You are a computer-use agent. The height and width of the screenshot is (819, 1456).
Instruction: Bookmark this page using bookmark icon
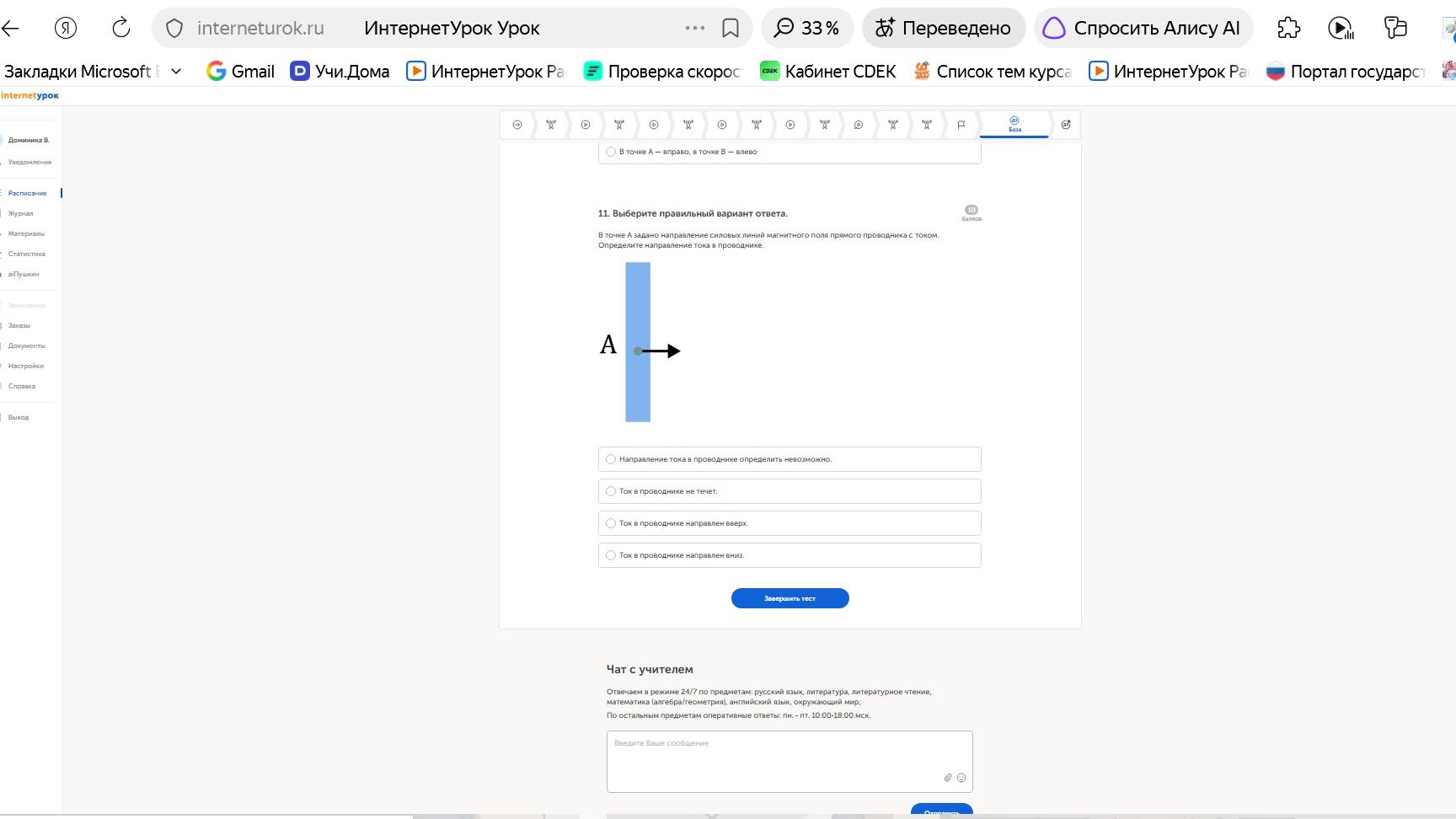click(x=731, y=28)
